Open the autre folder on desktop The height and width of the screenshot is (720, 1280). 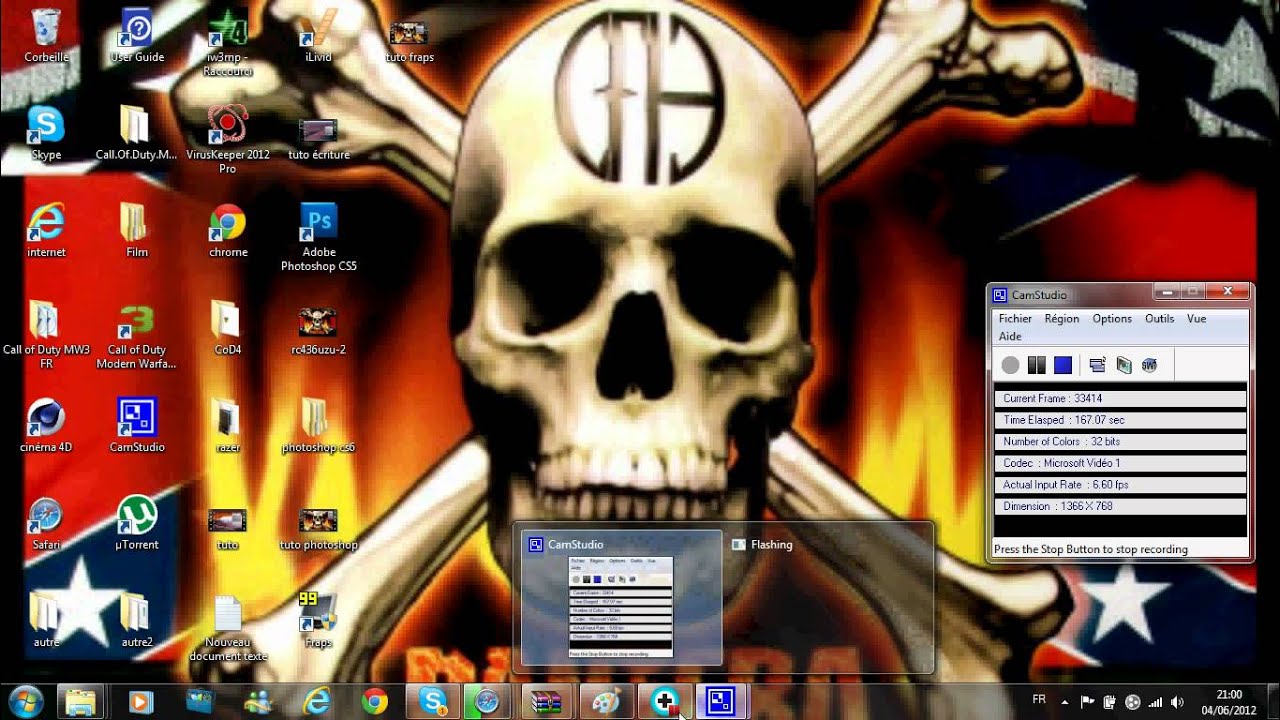click(46, 620)
